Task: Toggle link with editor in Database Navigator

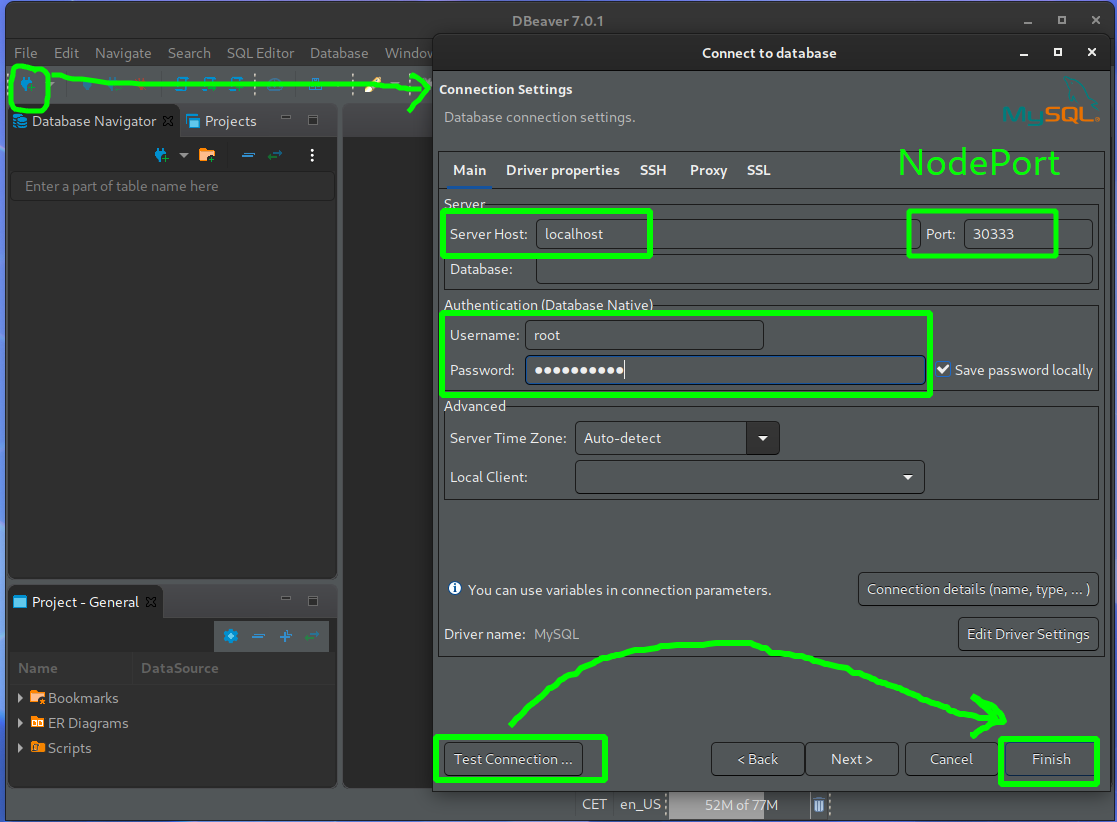Action: pos(275,155)
